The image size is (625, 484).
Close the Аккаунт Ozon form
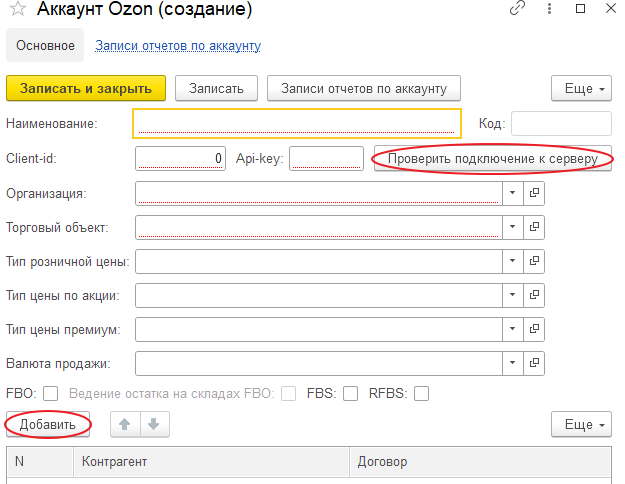(x=611, y=8)
